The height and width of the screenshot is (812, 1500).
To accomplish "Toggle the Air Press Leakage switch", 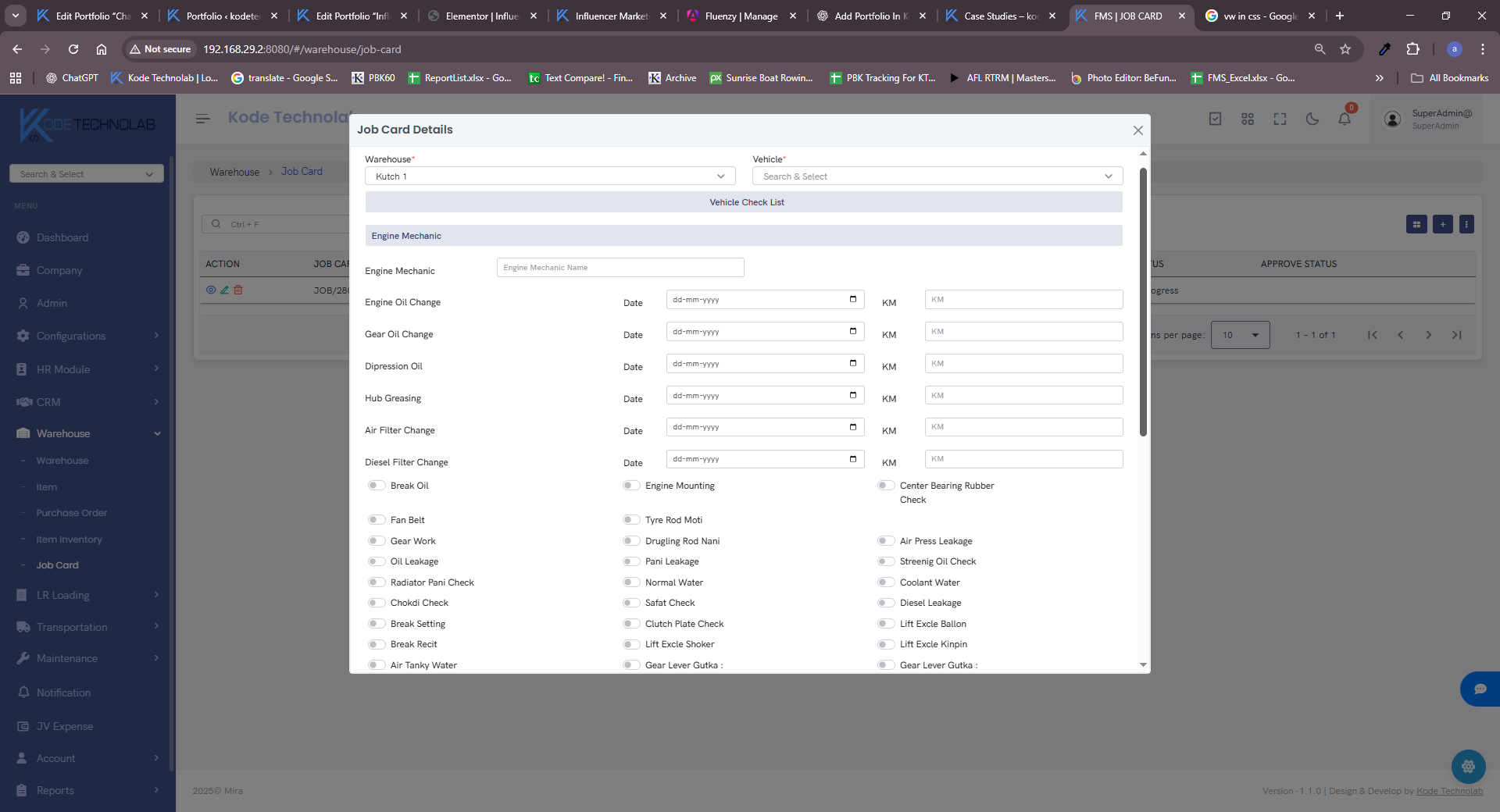I will point(886,541).
